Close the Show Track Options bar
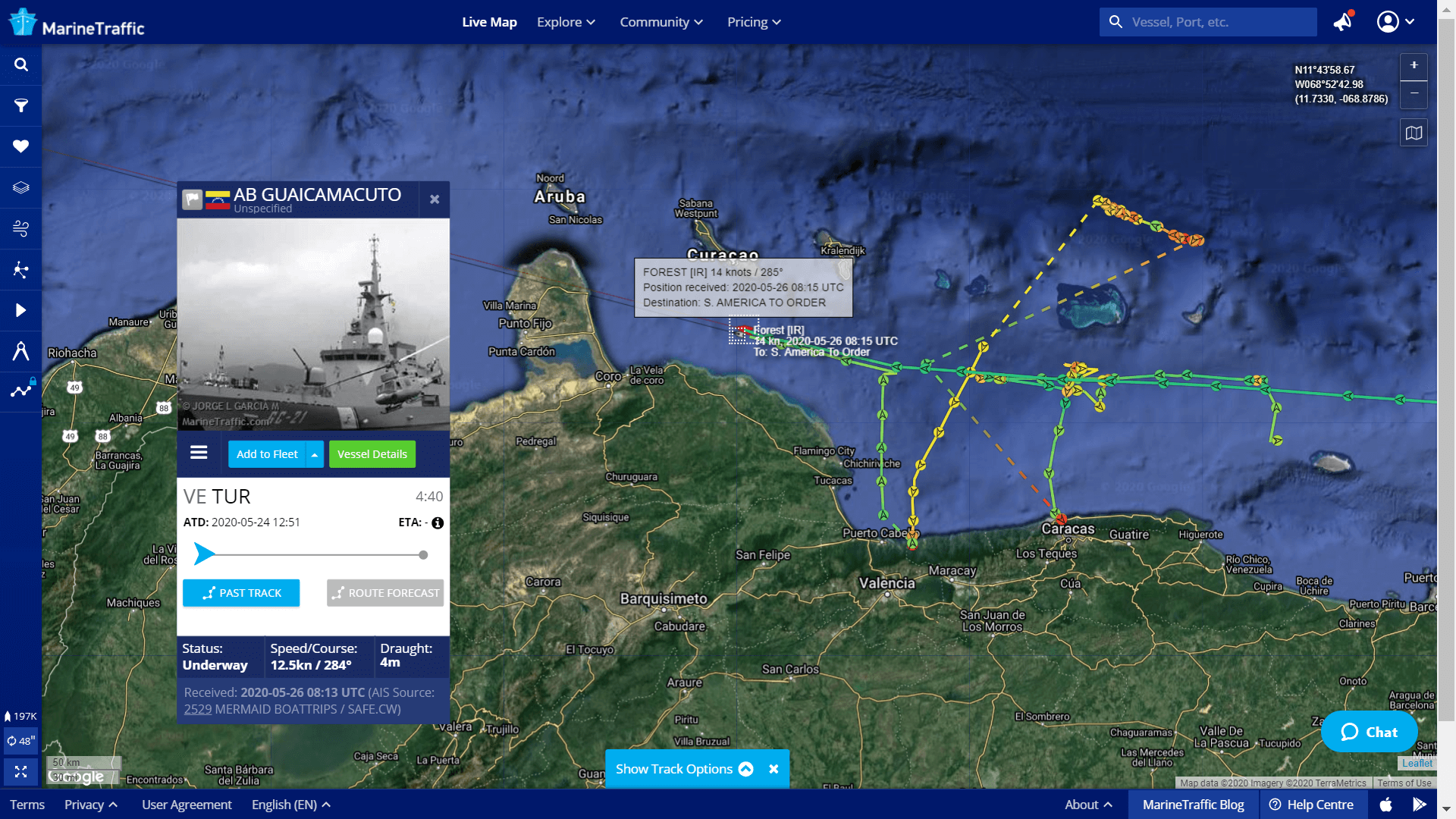The width and height of the screenshot is (1456, 819). (x=773, y=769)
